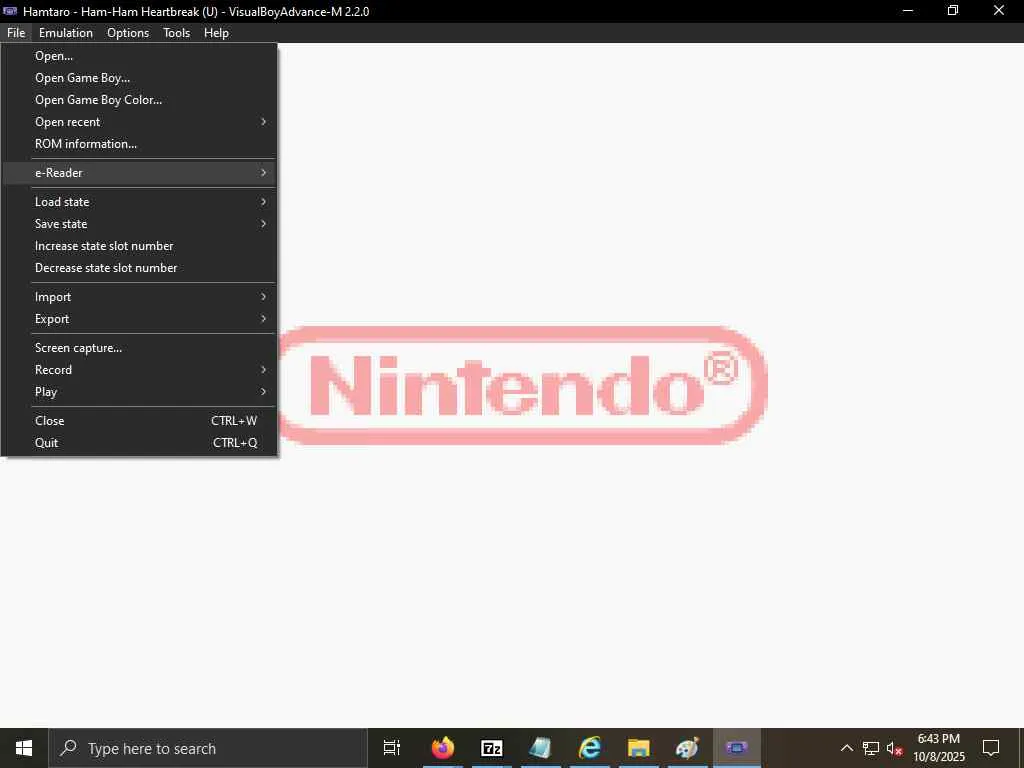
Task: Open the Tools menu
Action: point(176,33)
